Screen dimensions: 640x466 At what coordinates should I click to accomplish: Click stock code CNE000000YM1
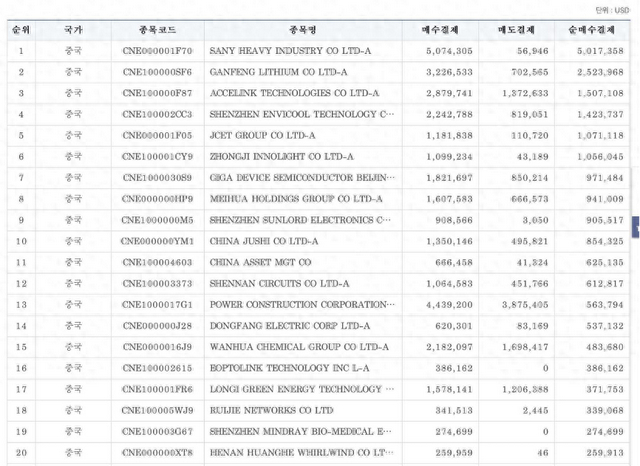(158, 241)
